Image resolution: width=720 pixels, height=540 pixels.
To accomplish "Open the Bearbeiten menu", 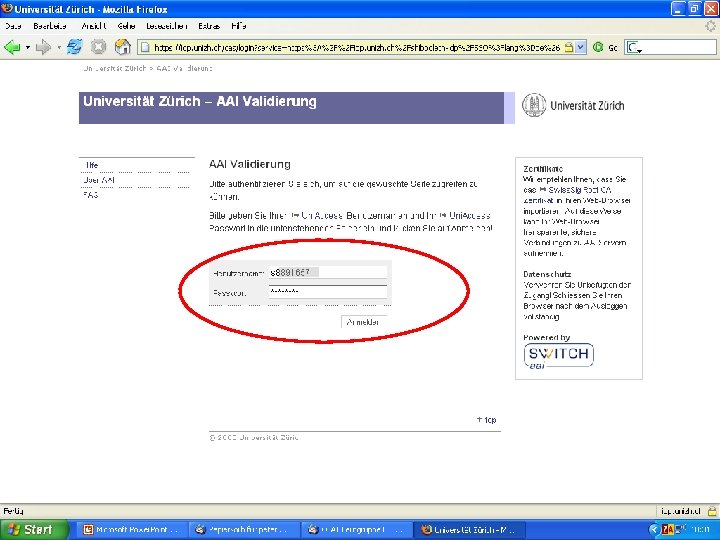I will 50,26.
